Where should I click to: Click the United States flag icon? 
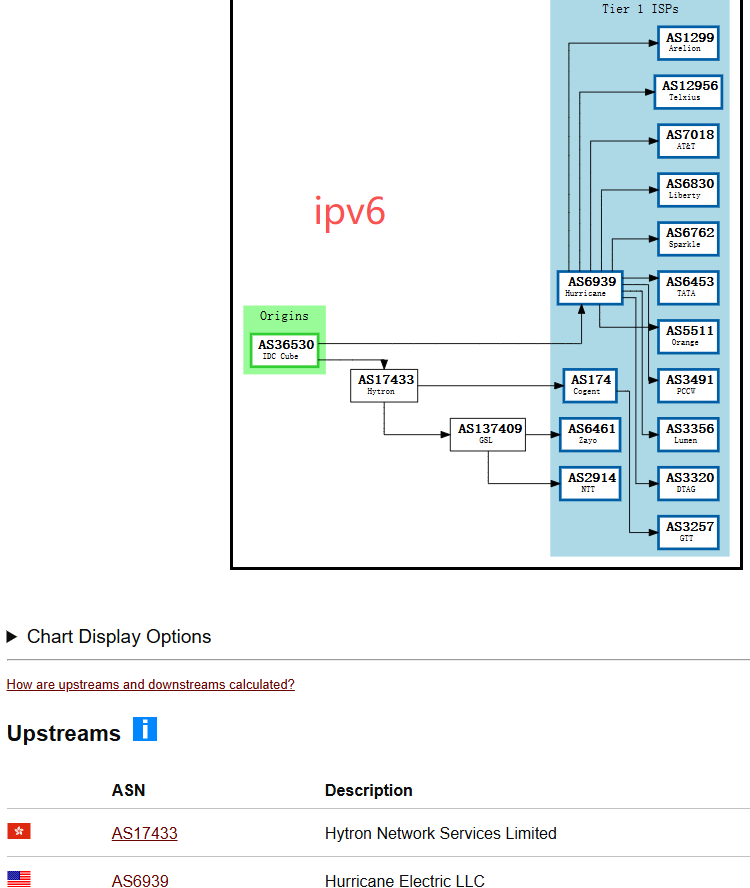point(19,879)
